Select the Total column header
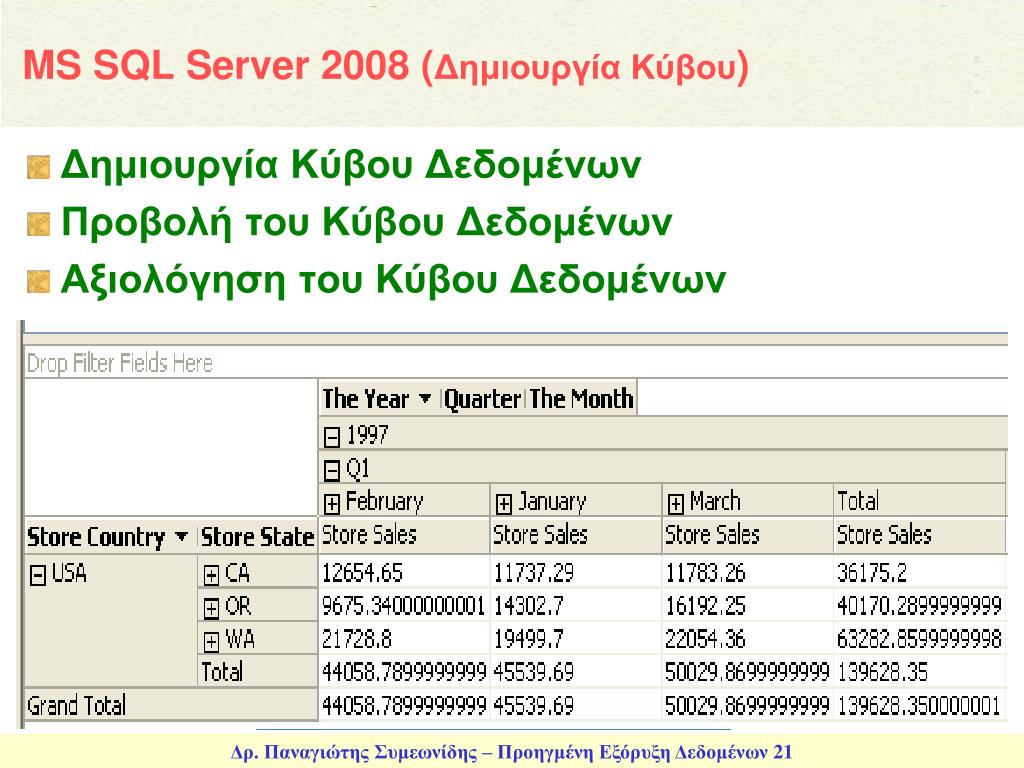This screenshot has width=1024, height=768. pyautogui.click(x=920, y=501)
